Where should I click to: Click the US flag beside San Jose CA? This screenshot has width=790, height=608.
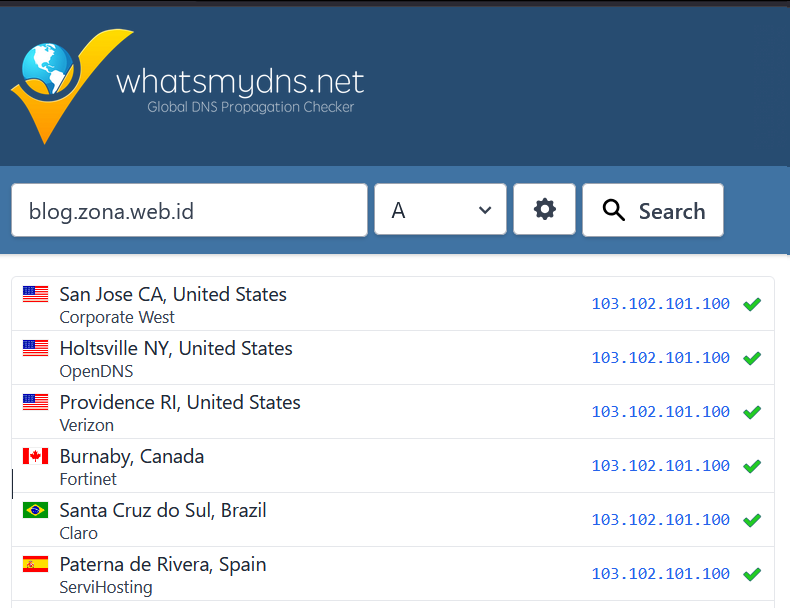[x=35, y=294]
